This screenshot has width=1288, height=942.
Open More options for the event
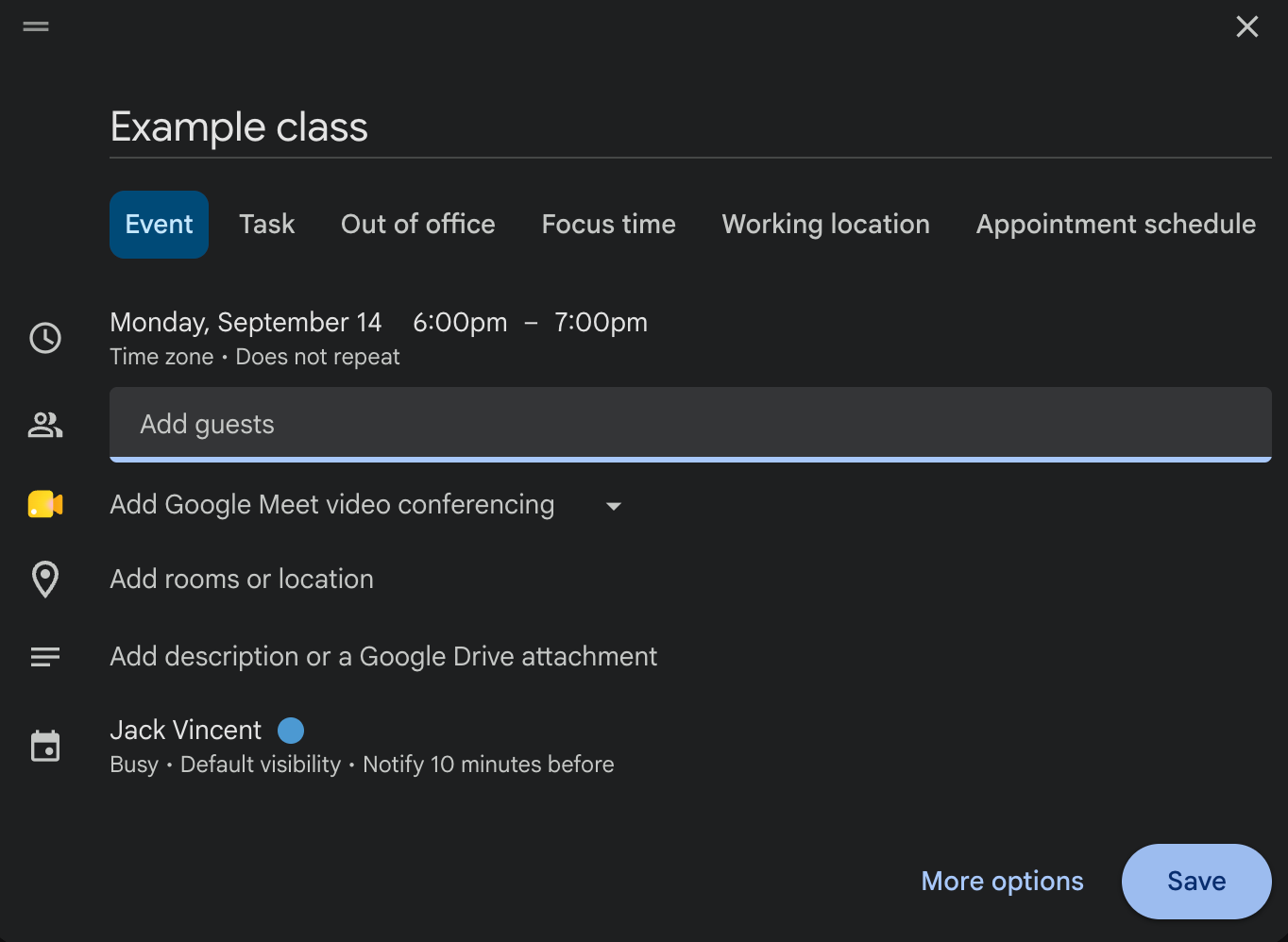(1003, 882)
